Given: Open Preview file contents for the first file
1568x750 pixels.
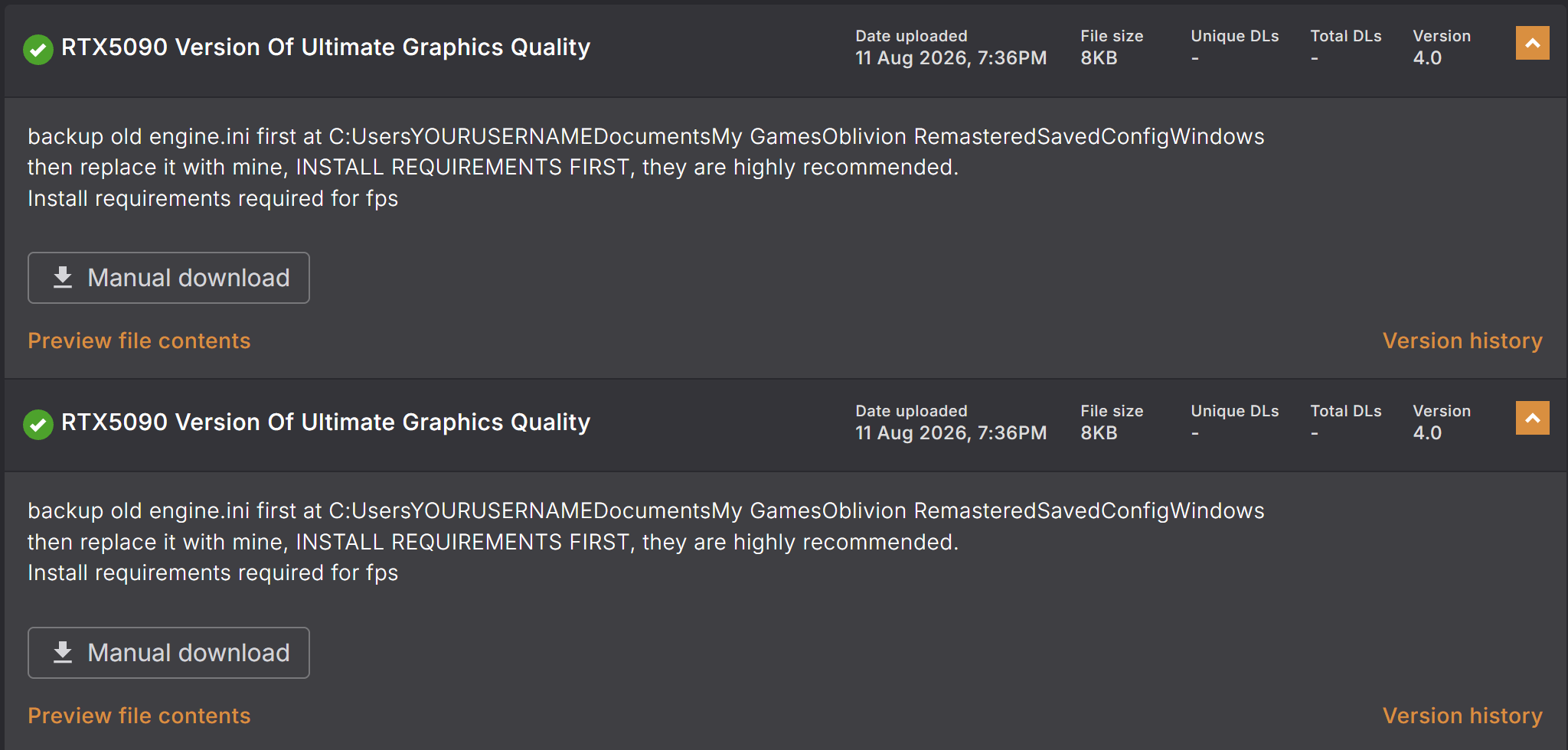Looking at the screenshot, I should 139,341.
